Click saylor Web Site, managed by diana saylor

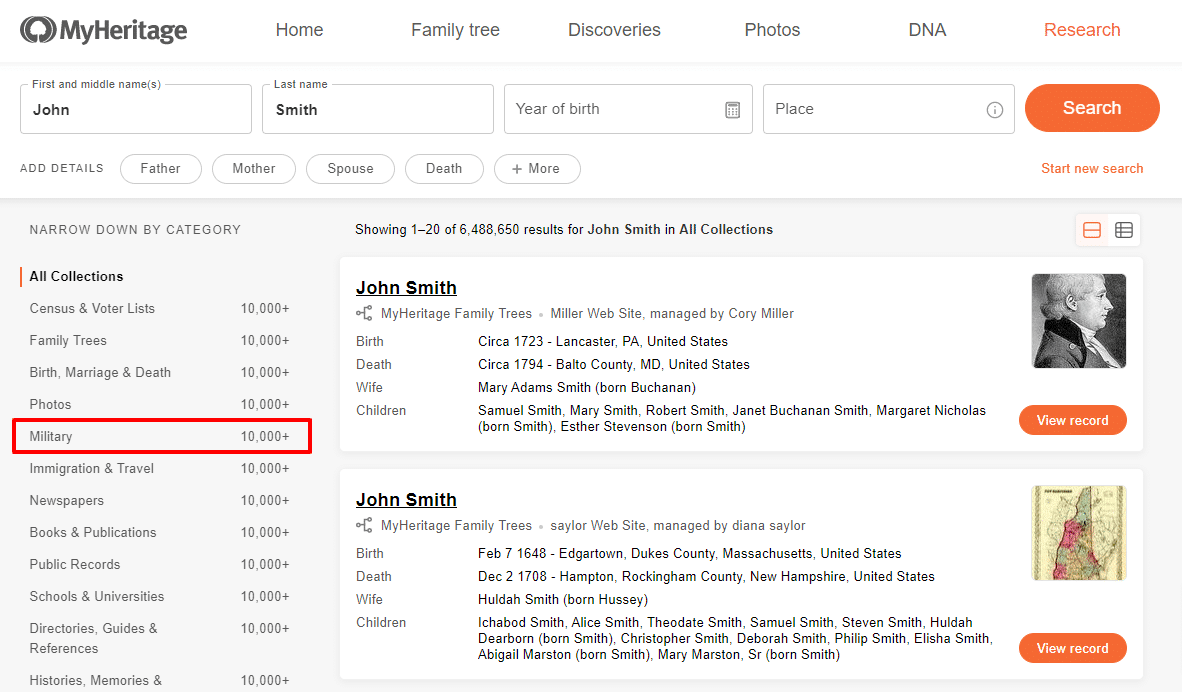click(678, 525)
